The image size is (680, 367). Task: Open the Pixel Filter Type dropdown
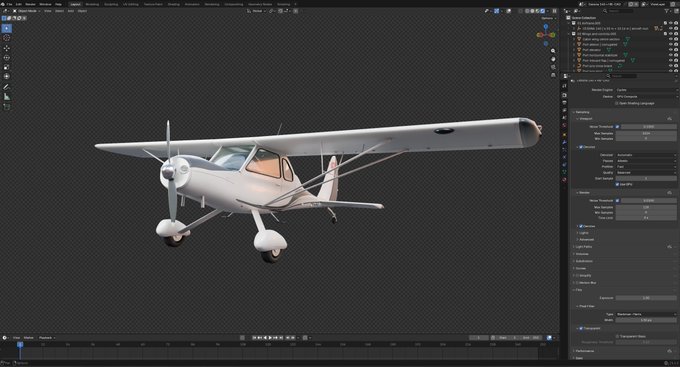tap(646, 314)
